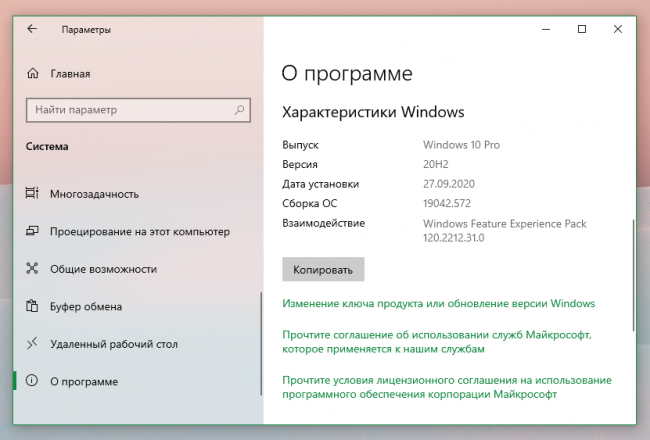
Task: Click the О программе info icon
Action: pos(32,381)
